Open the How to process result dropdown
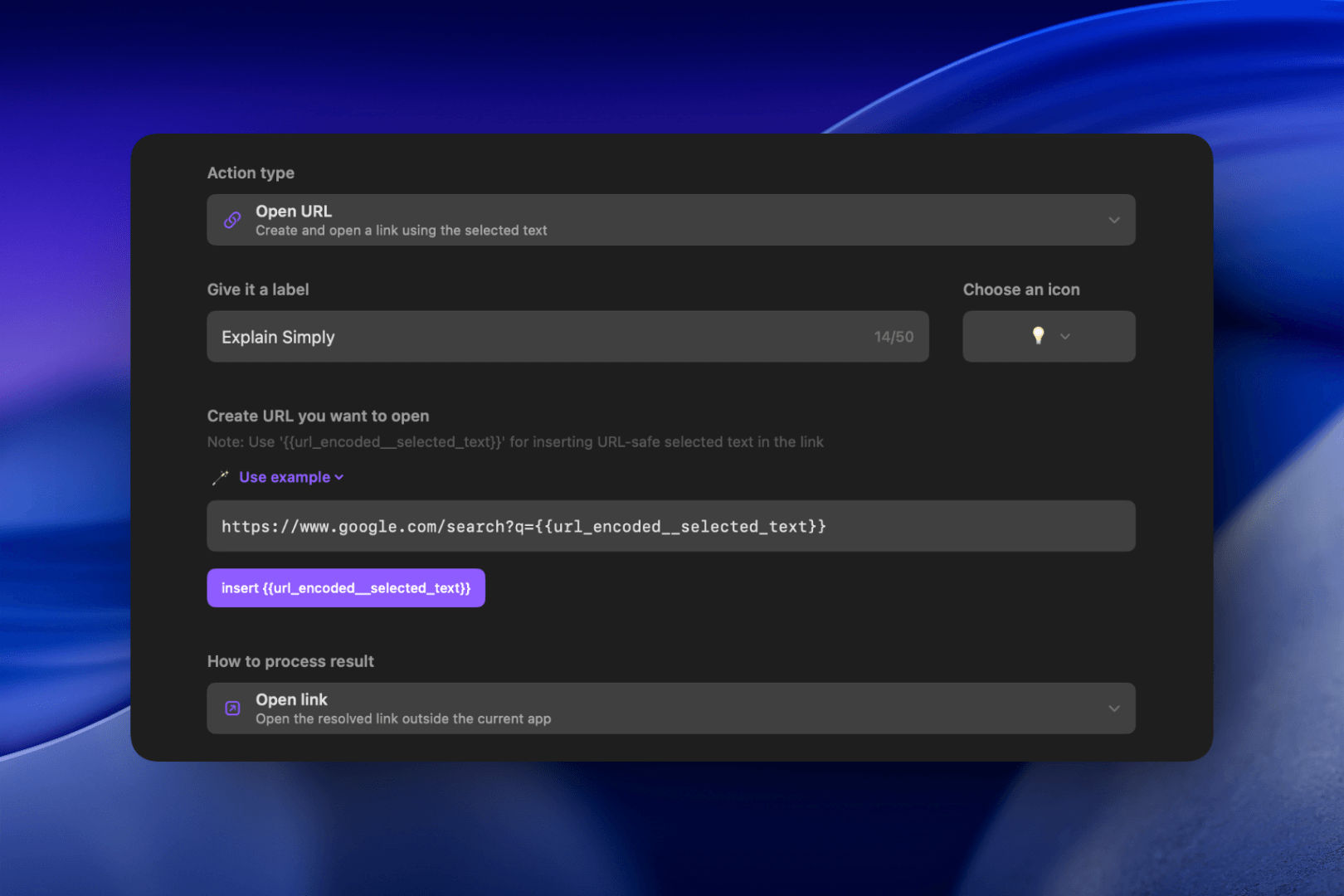Image resolution: width=1344 pixels, height=896 pixels. tap(670, 709)
